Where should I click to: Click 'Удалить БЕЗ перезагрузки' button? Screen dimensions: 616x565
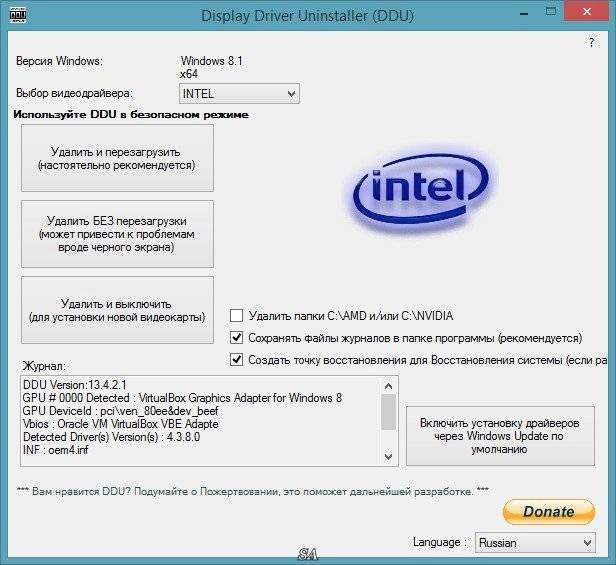coord(117,234)
